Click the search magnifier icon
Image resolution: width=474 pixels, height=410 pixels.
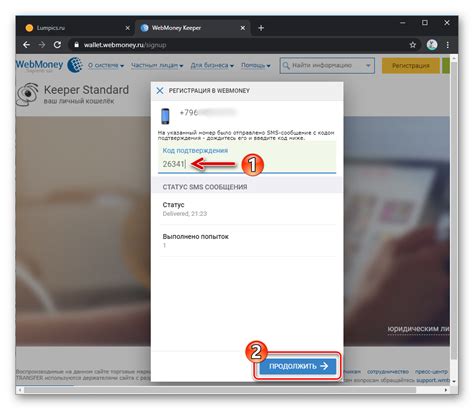[286, 65]
